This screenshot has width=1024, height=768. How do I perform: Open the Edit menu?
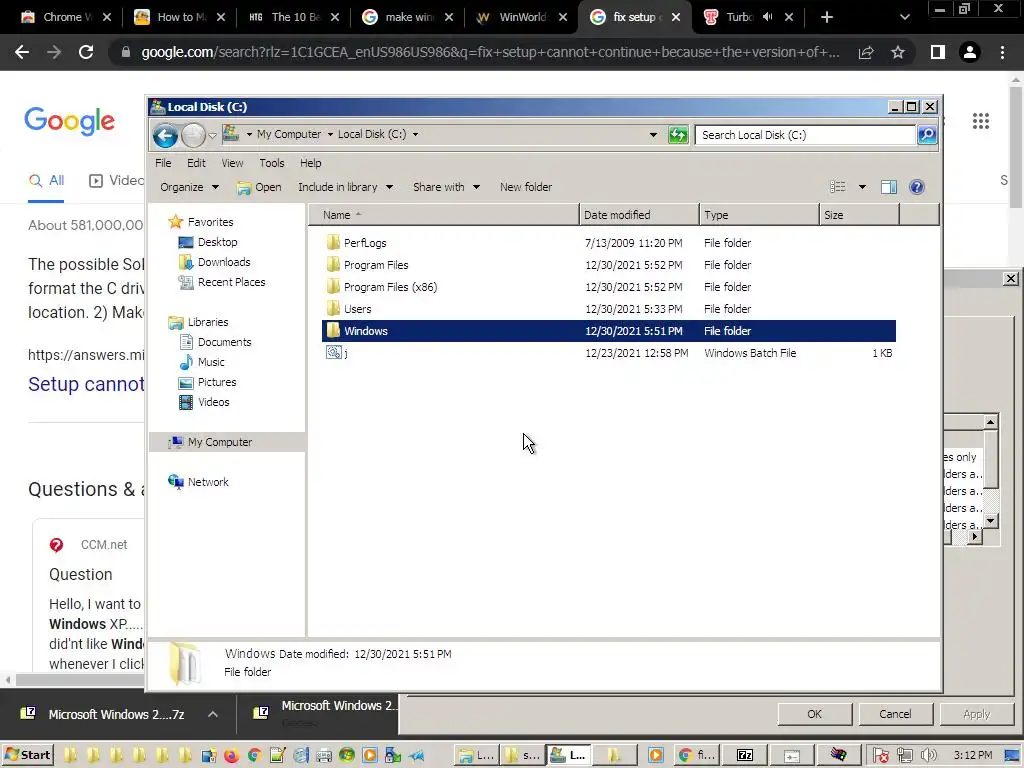(x=196, y=163)
